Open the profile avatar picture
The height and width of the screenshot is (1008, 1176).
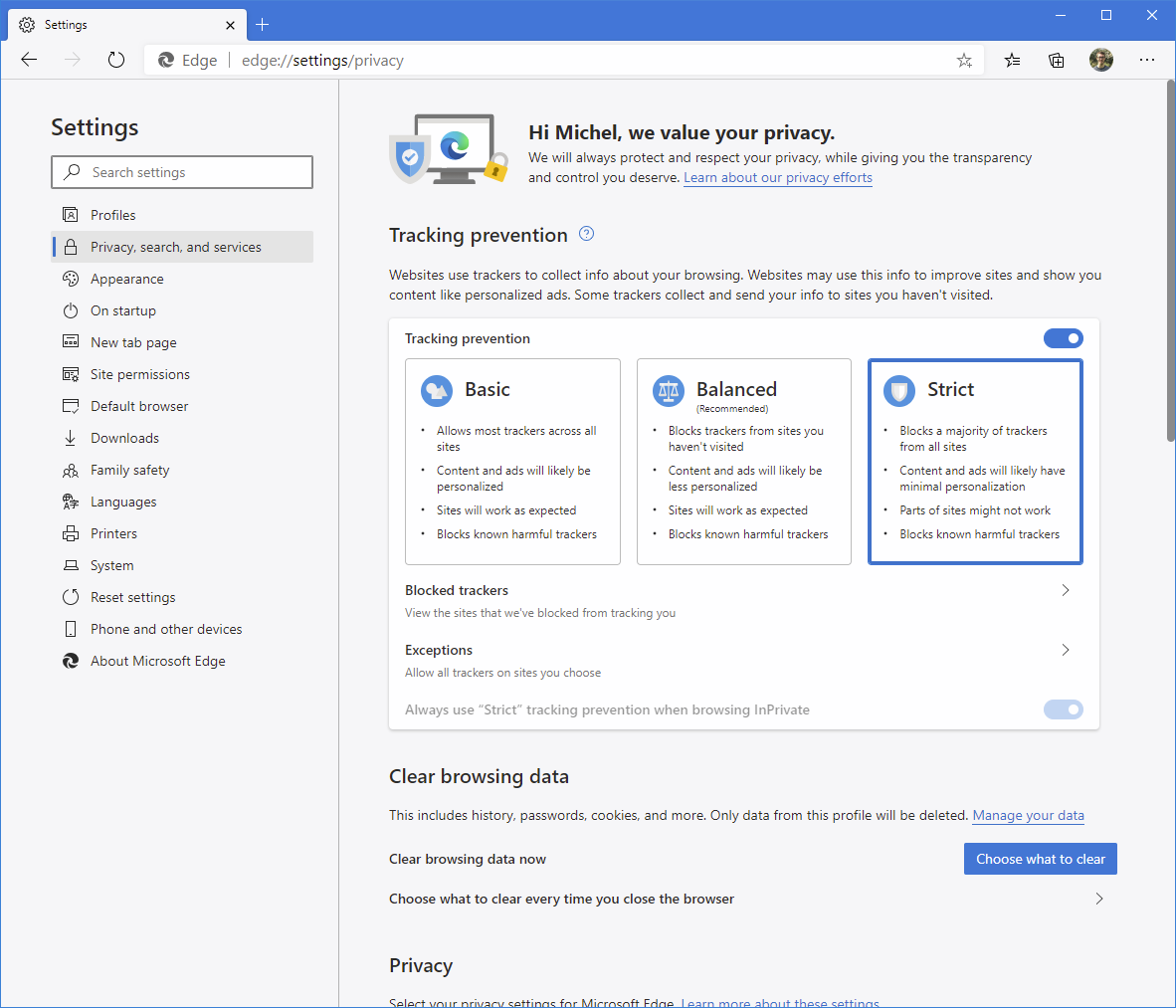1101,60
